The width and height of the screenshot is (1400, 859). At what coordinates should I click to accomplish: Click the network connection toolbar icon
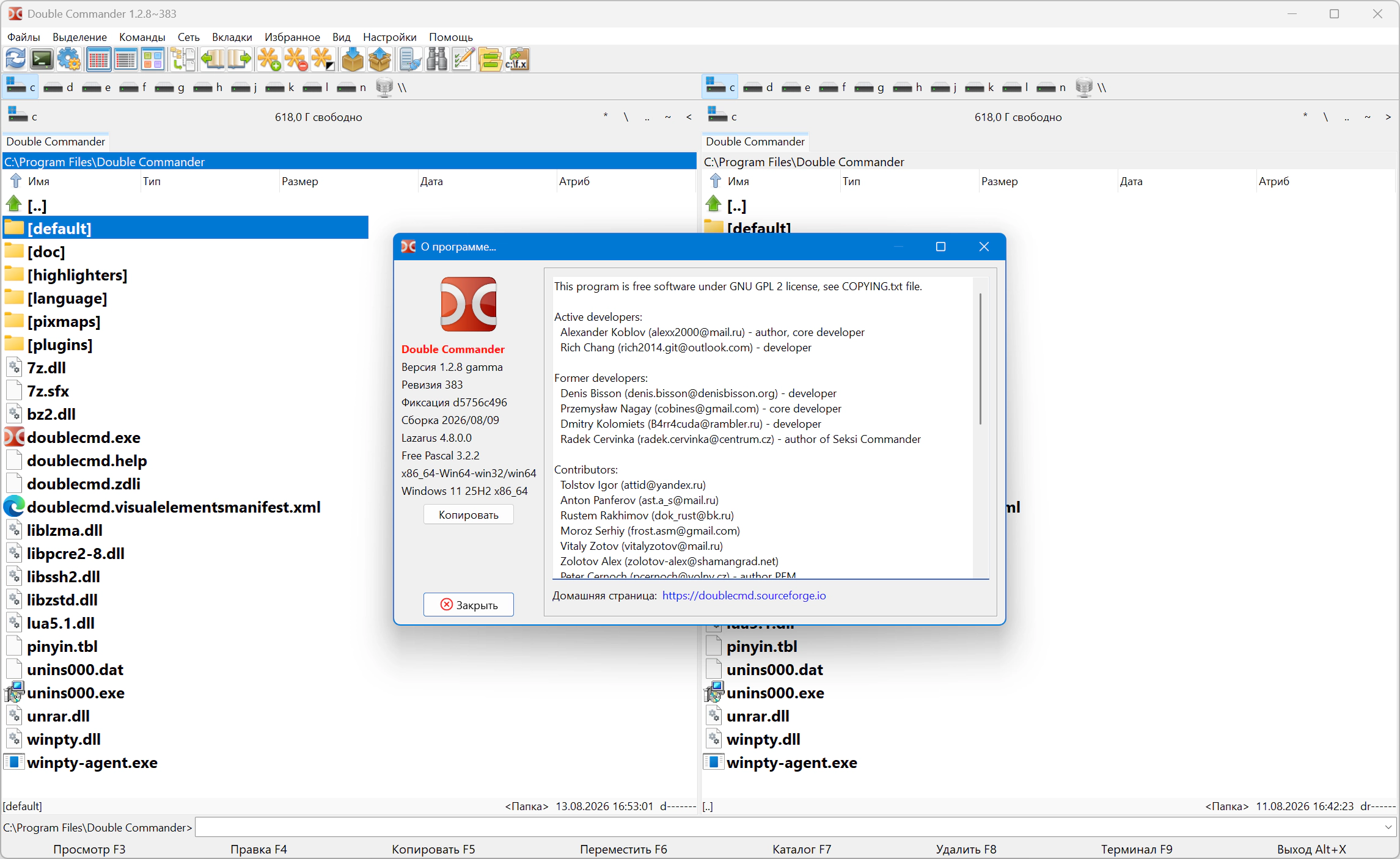click(409, 59)
